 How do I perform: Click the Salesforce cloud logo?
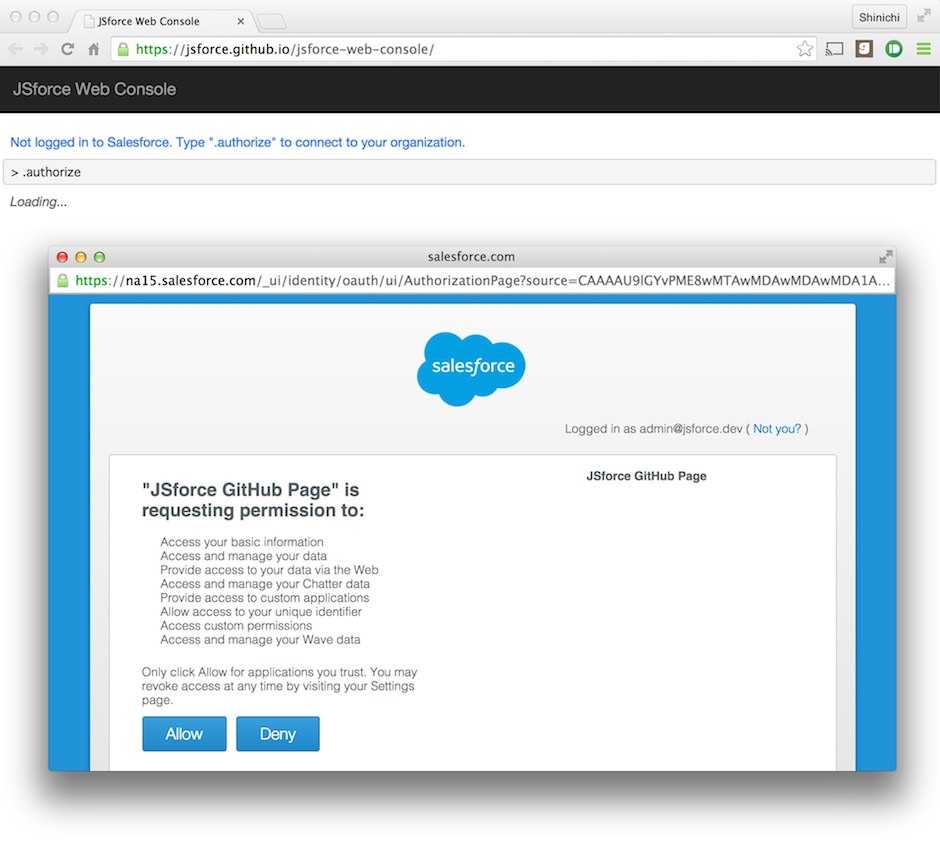pos(470,368)
